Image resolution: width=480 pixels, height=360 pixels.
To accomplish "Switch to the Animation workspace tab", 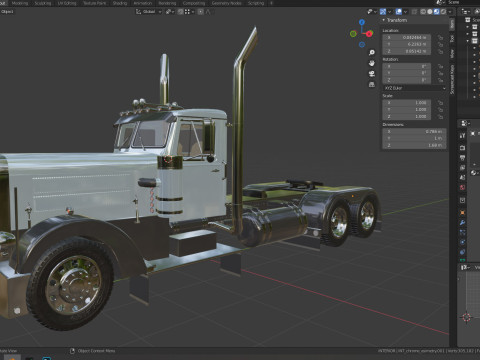I will point(143,3).
